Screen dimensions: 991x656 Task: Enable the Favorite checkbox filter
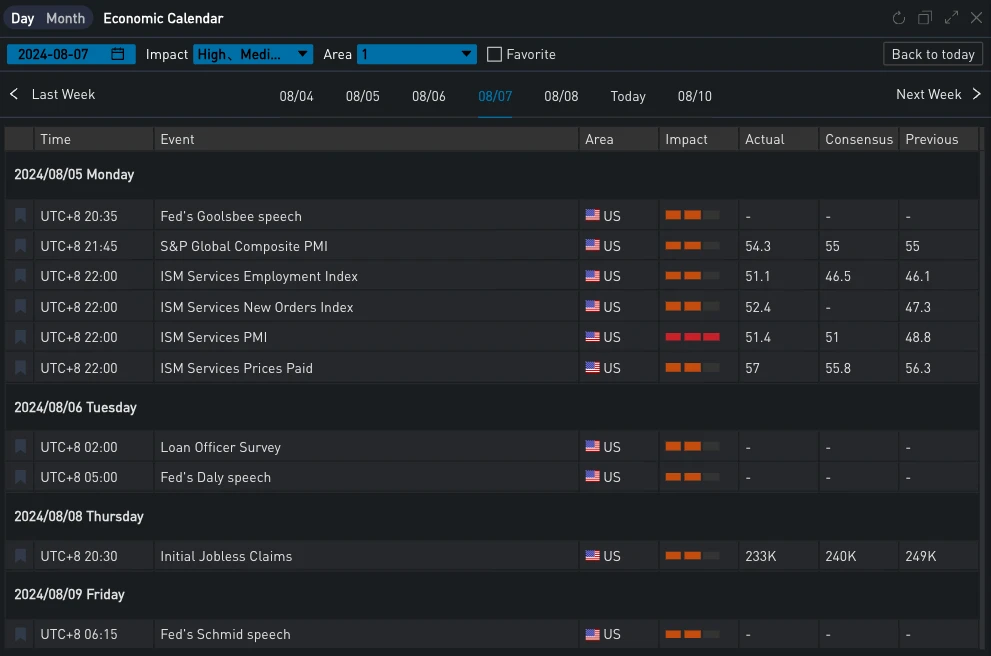[x=494, y=54]
